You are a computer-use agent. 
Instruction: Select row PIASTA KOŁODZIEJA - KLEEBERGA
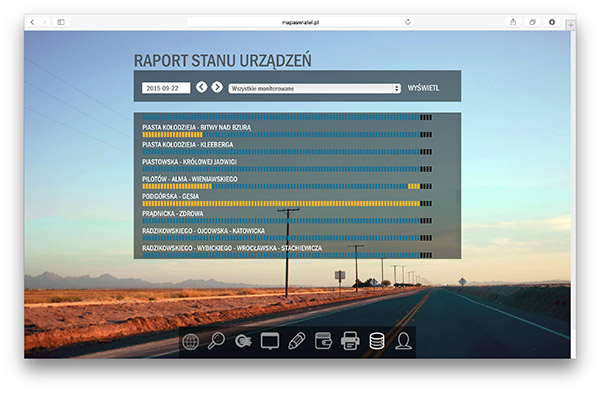(x=188, y=145)
